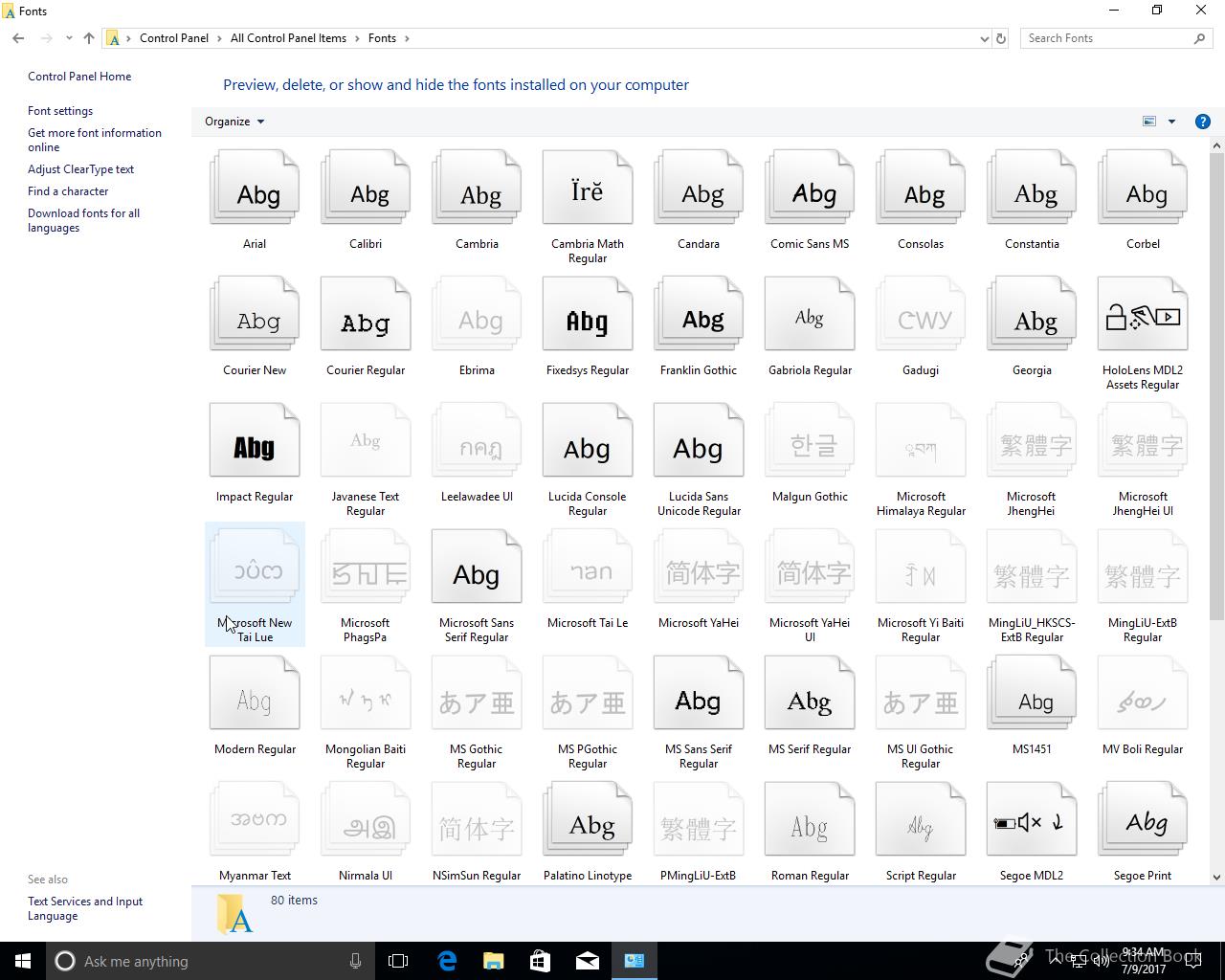1225x980 pixels.
Task: Click the Search Fonts input field
Action: [1107, 38]
